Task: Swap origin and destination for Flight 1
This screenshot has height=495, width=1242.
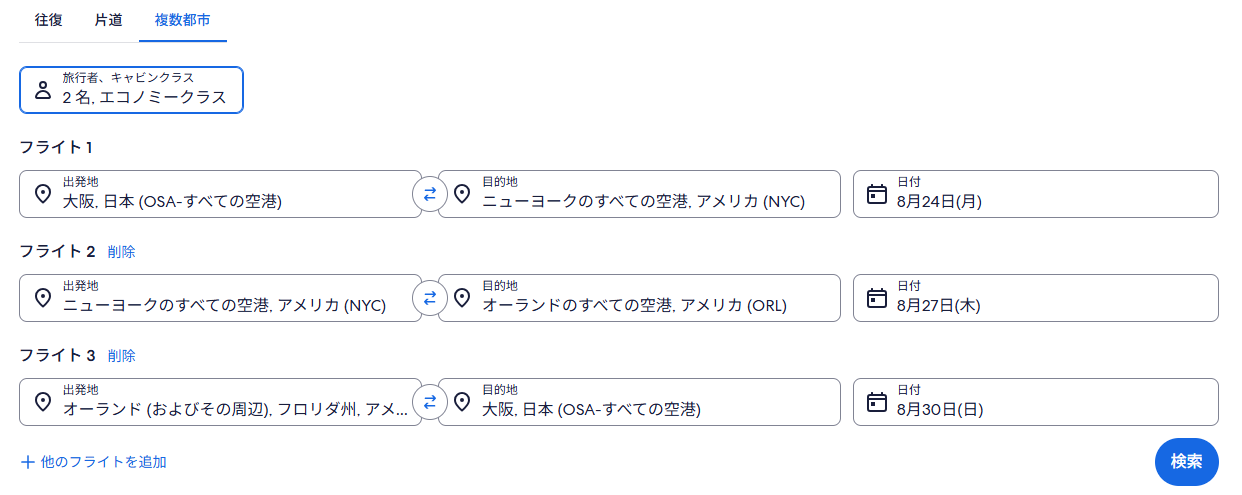Action: 430,194
